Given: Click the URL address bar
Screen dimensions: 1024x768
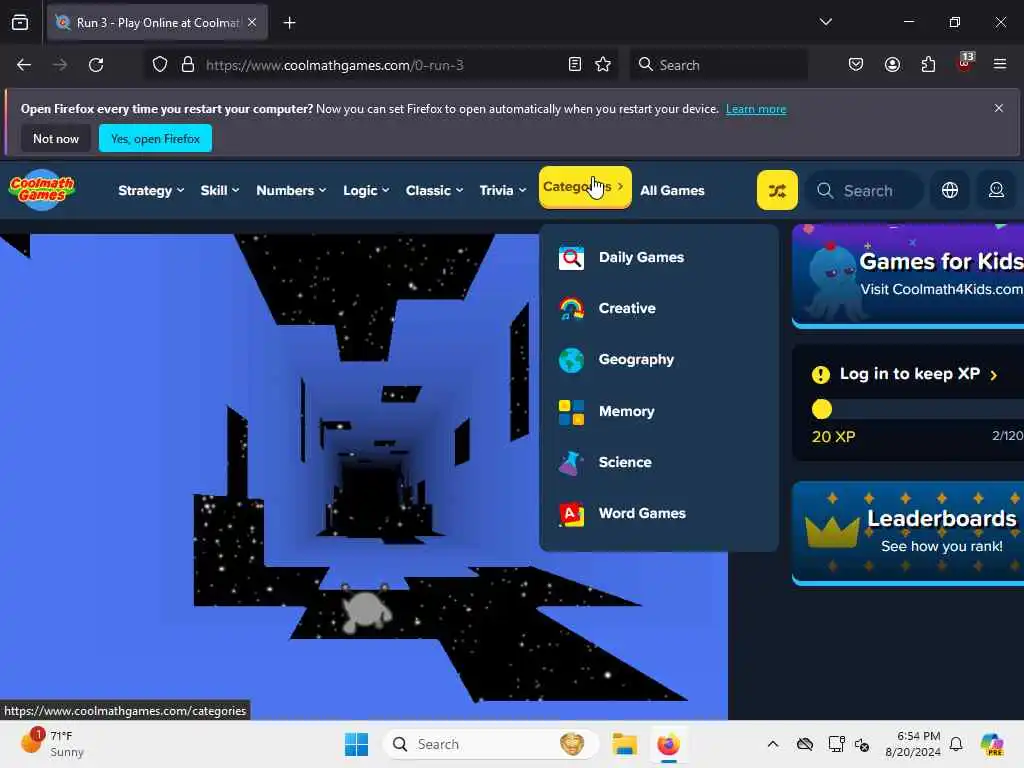Looking at the screenshot, I should pyautogui.click(x=382, y=65).
